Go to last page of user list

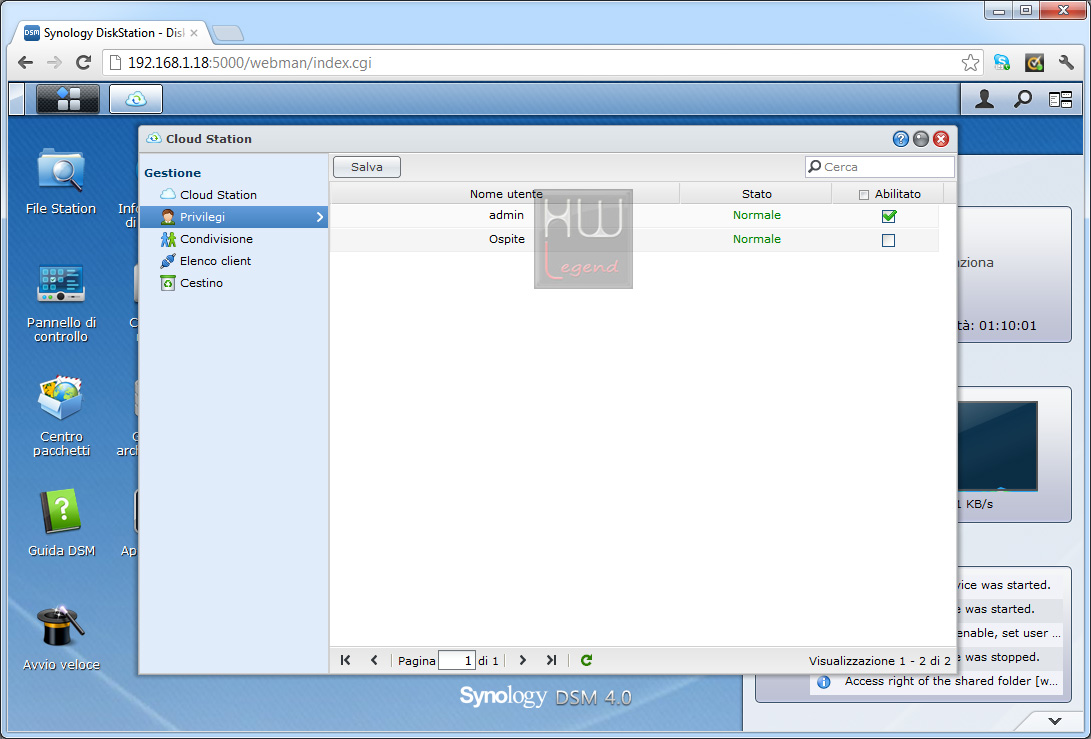pos(551,660)
